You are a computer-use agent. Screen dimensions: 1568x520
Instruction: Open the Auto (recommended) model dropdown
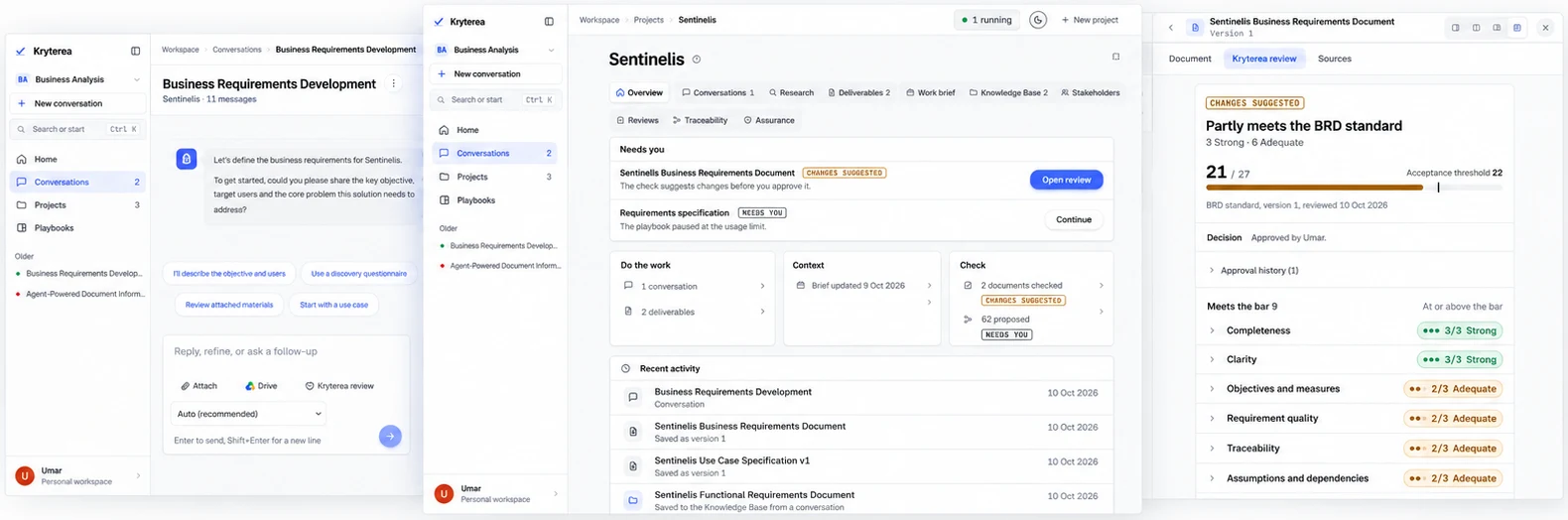[248, 414]
